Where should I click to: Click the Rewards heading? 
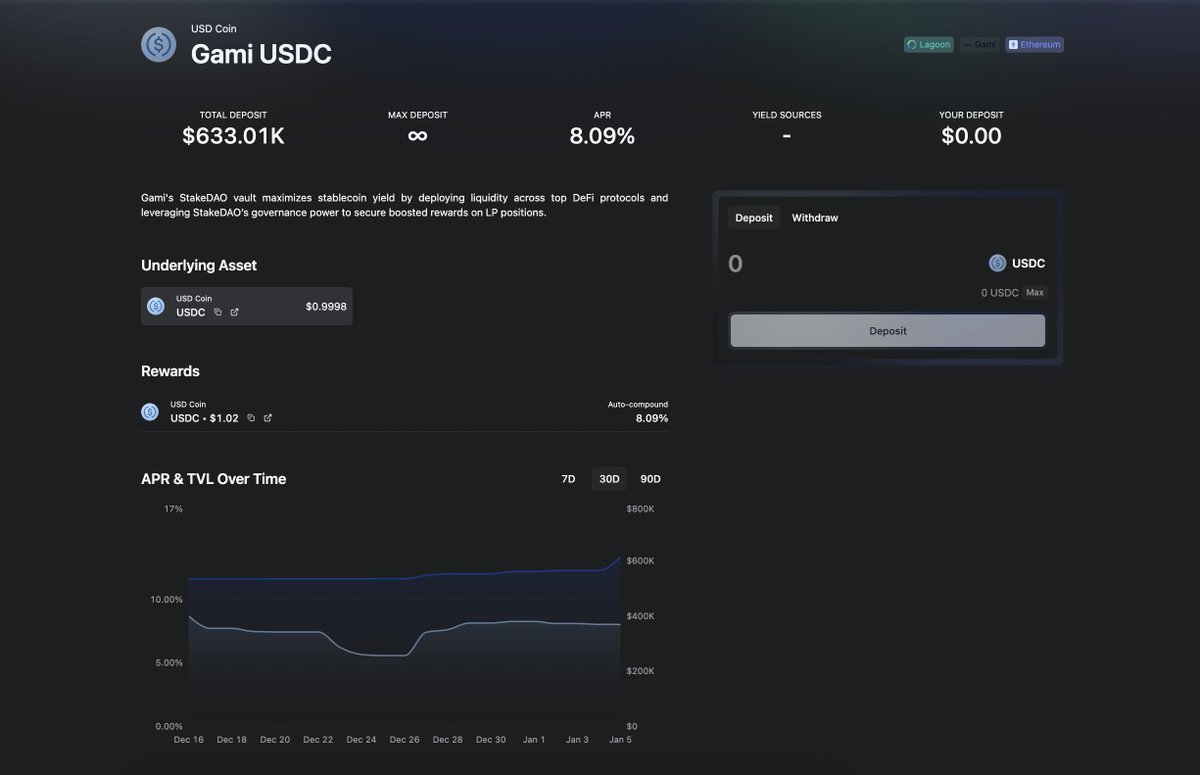point(170,371)
